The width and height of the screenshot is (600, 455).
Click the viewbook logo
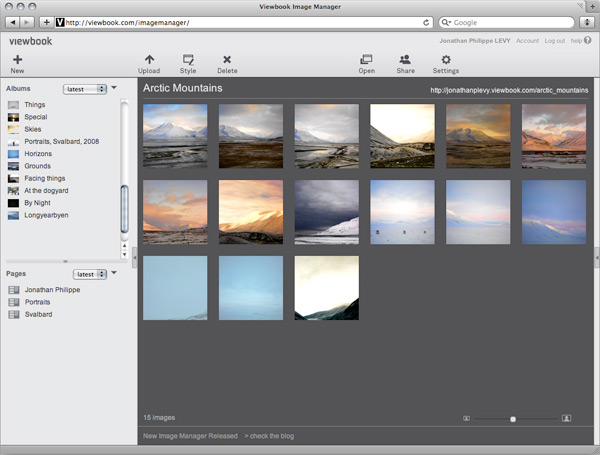(31, 41)
